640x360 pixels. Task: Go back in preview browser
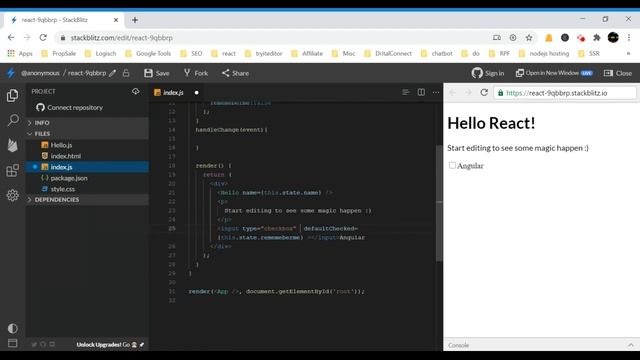[x=453, y=93]
